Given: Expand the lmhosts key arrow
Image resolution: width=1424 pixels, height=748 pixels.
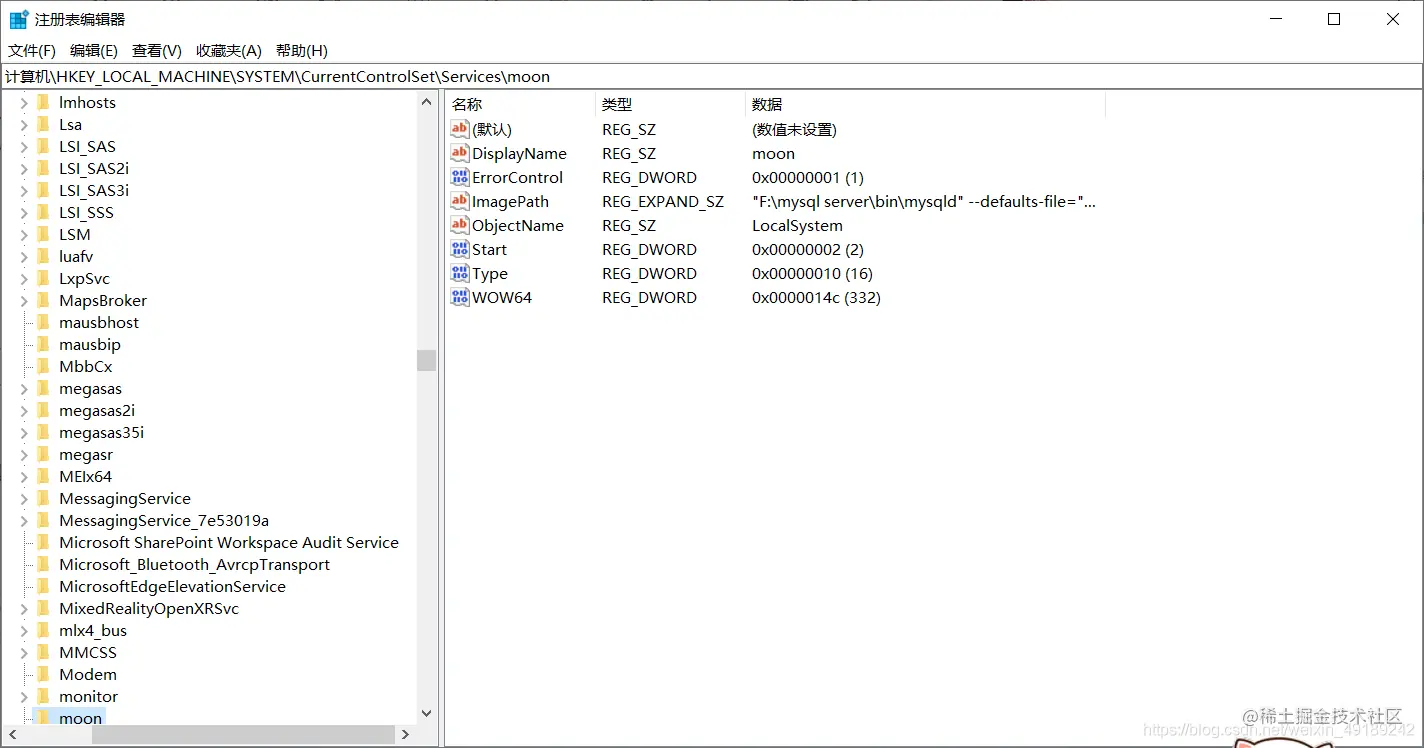Looking at the screenshot, I should tap(24, 102).
